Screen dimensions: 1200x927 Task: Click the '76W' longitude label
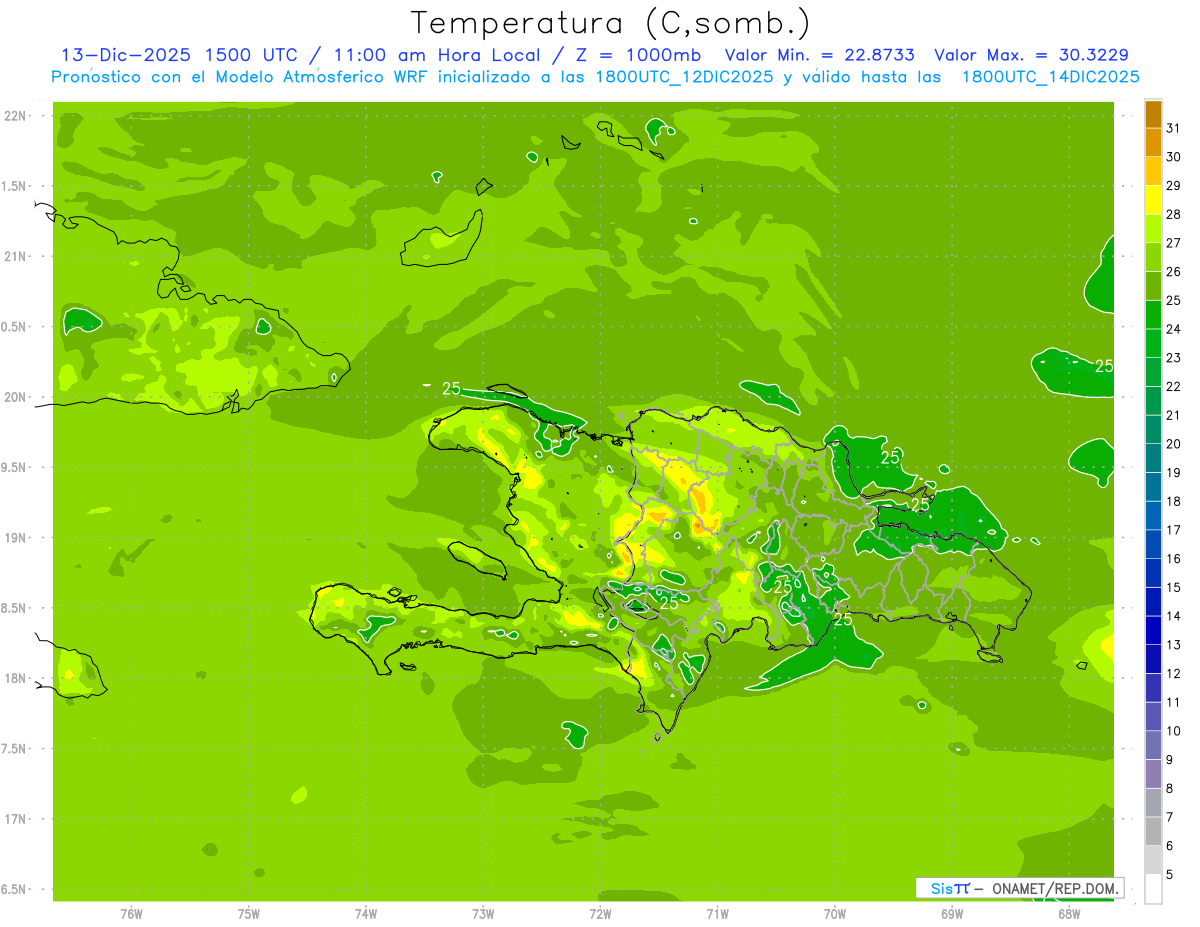pos(131,914)
